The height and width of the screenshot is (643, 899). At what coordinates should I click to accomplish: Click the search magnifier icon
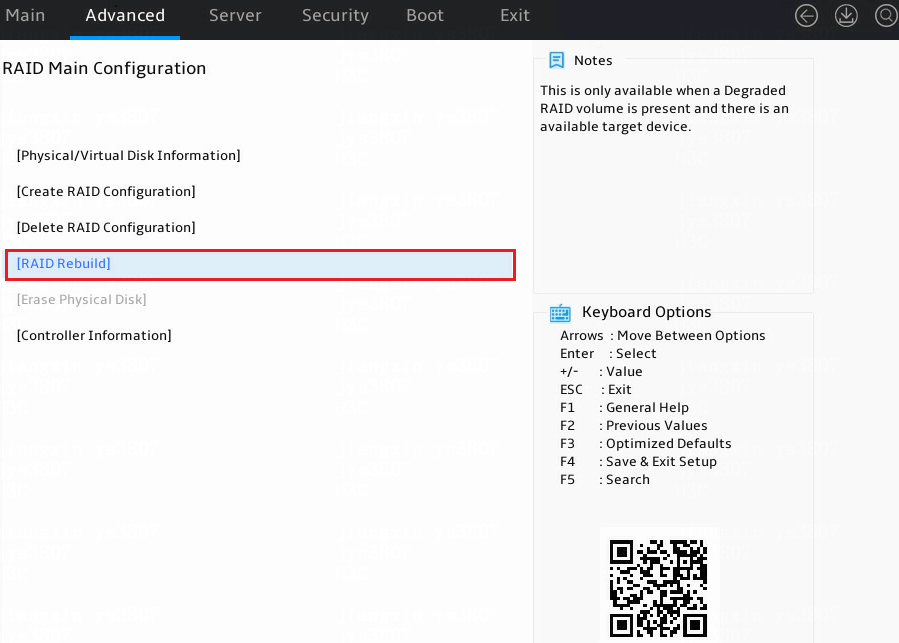coord(886,15)
